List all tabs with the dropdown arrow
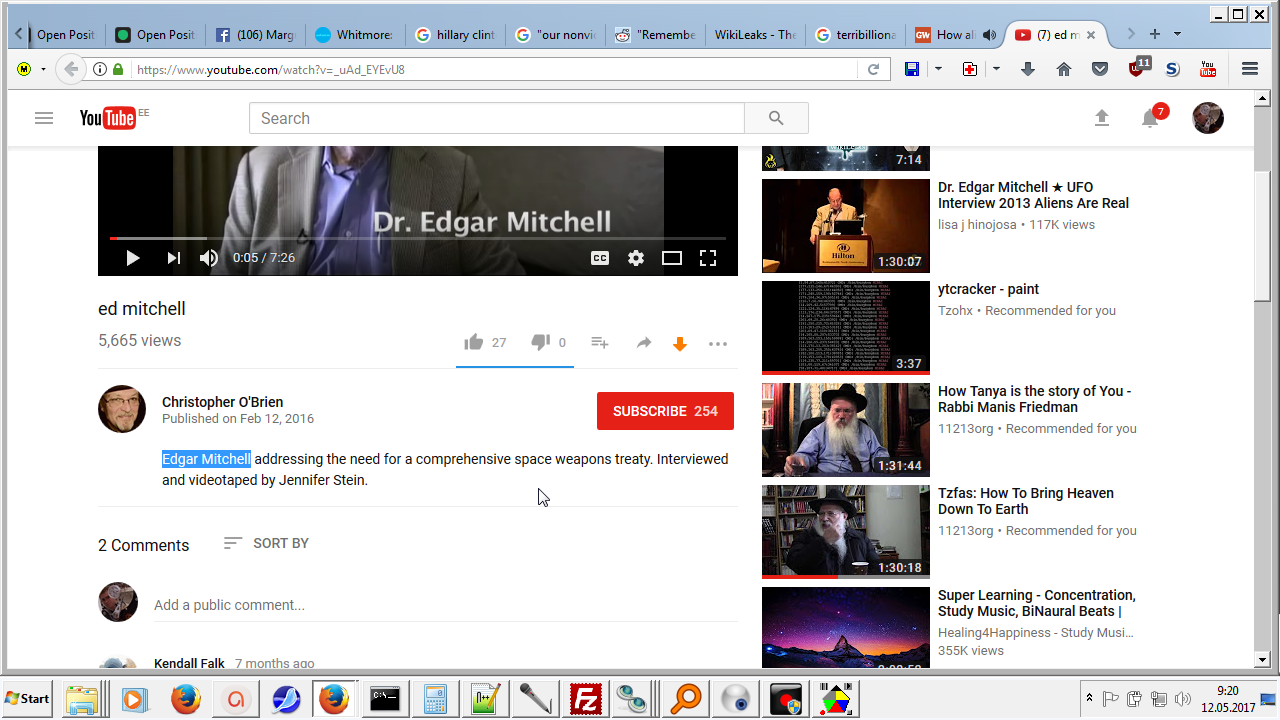The image size is (1280, 720). pyautogui.click(x=1177, y=34)
